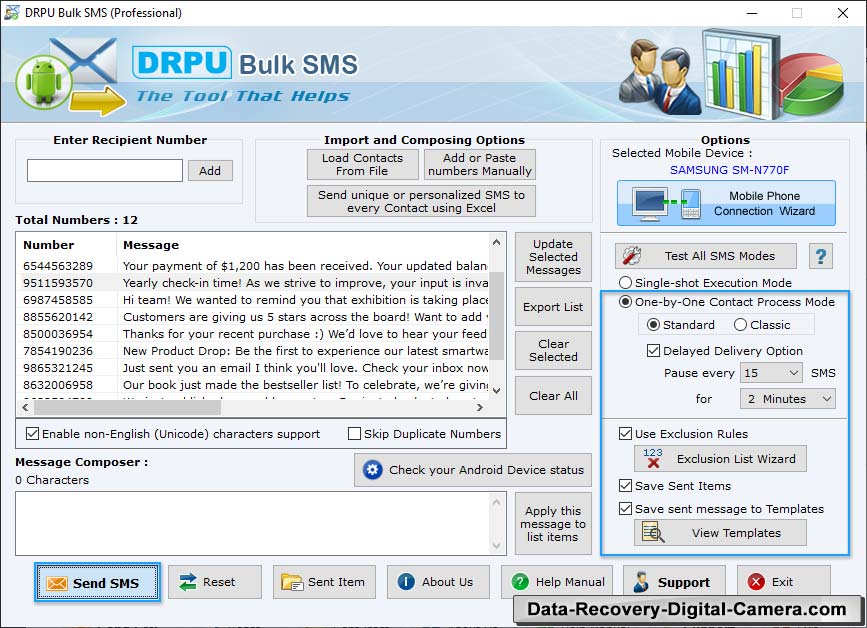Toggle Use Exclusion Rules checkbox

(625, 433)
